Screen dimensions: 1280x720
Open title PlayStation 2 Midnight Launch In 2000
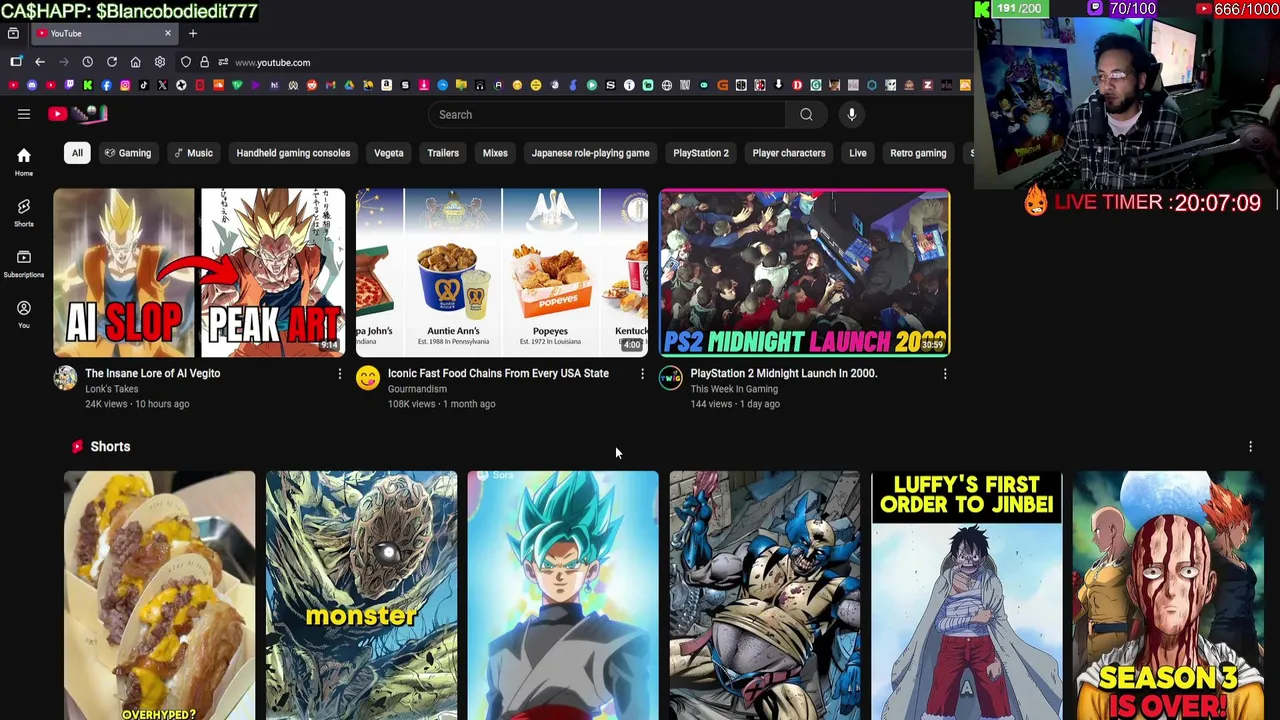coord(783,373)
